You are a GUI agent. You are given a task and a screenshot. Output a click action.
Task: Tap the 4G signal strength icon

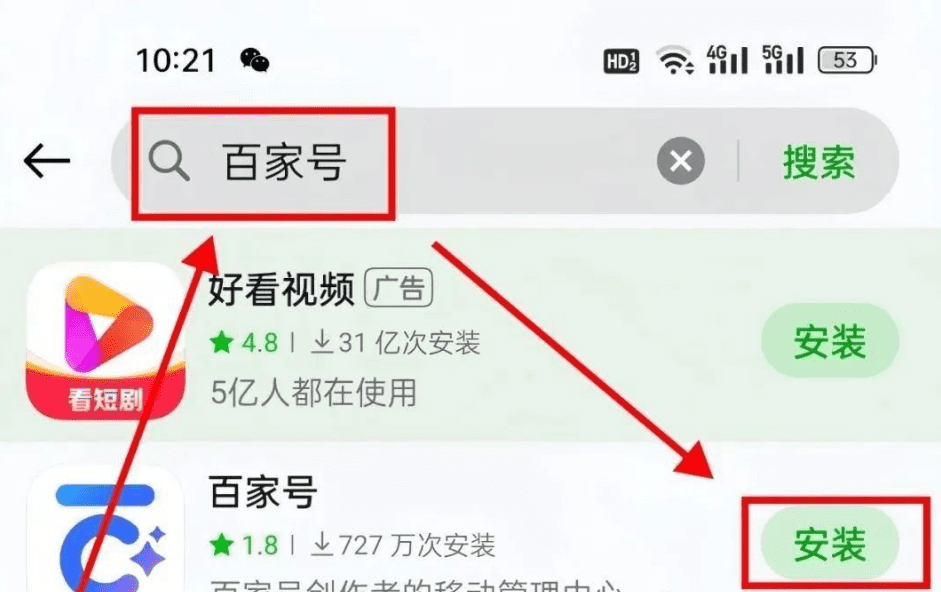(x=727, y=59)
